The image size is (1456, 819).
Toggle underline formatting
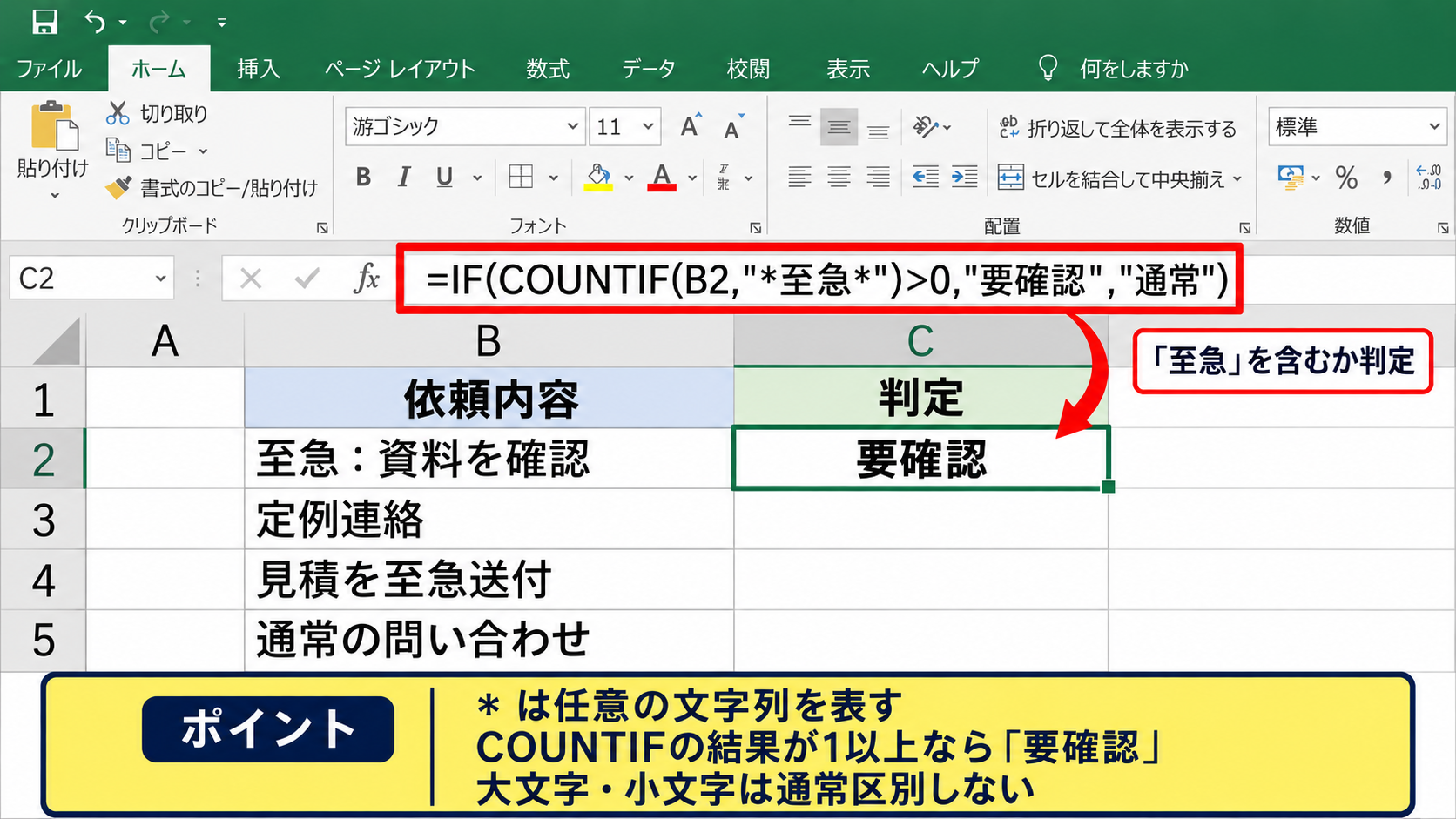444,178
